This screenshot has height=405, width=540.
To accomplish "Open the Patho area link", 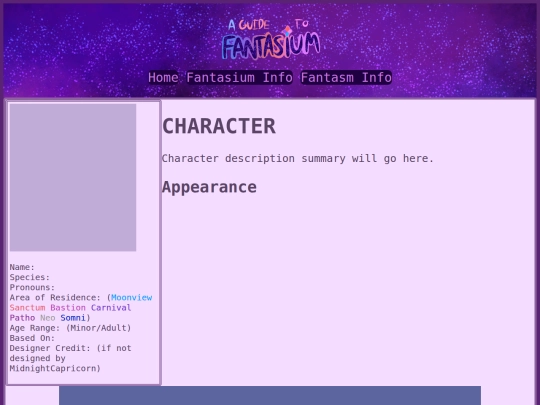I will point(22,318).
